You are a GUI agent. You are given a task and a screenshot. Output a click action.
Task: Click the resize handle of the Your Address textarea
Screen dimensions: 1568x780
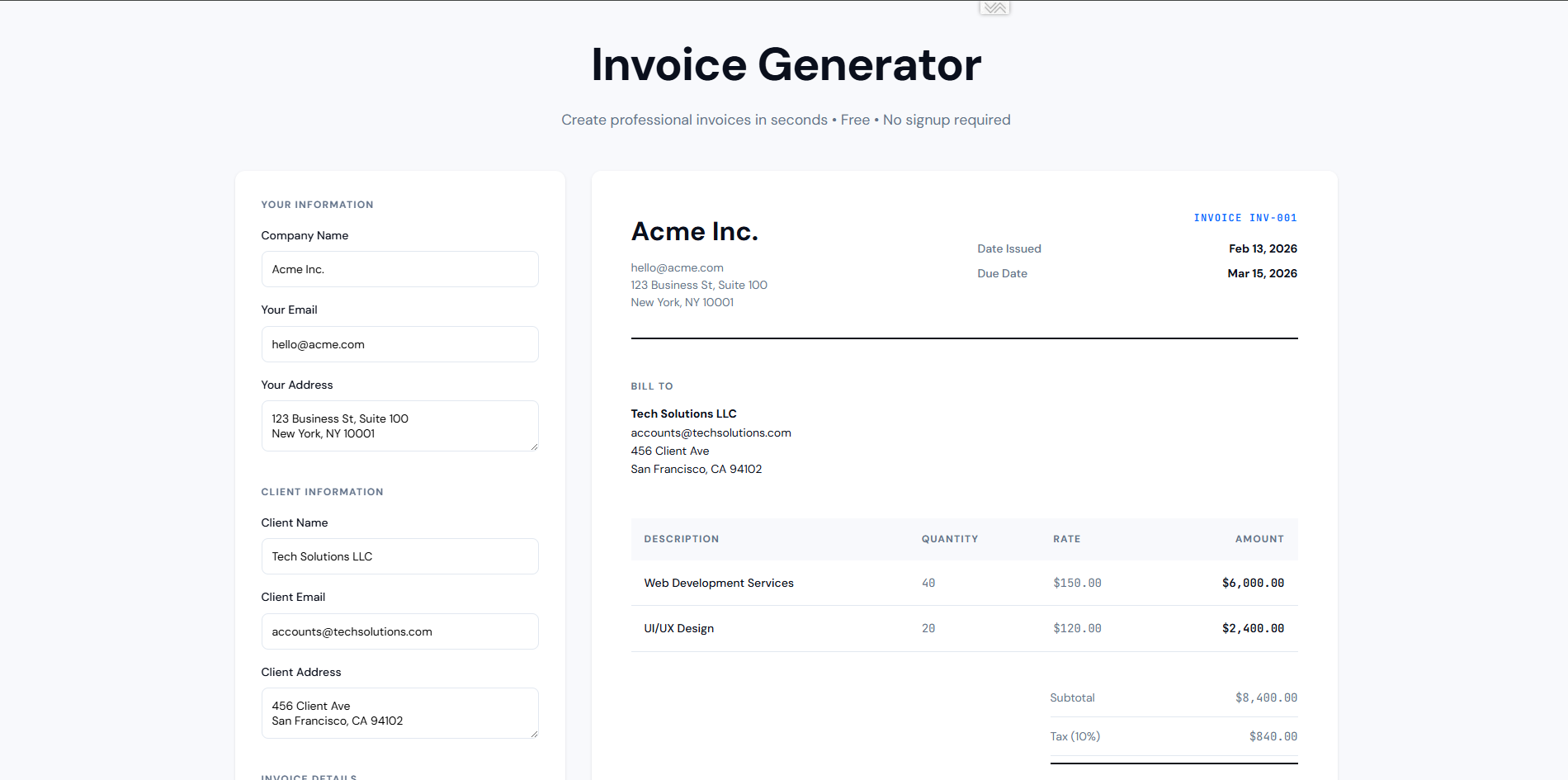point(534,447)
